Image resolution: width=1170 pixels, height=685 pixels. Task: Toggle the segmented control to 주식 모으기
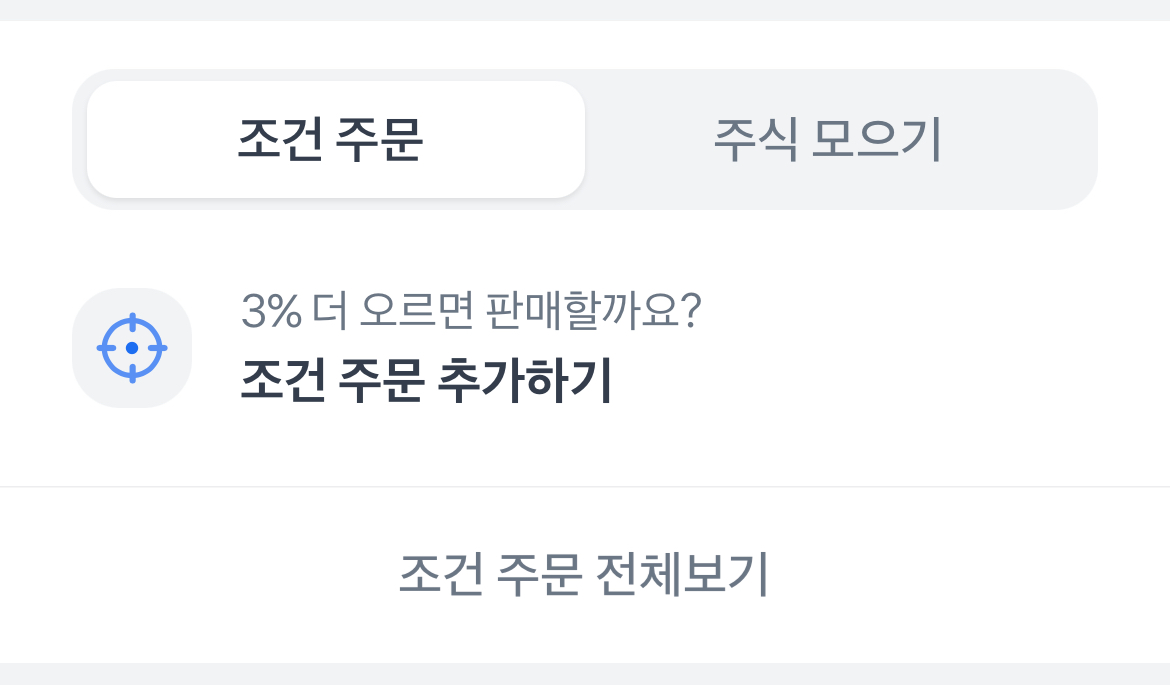click(827, 140)
